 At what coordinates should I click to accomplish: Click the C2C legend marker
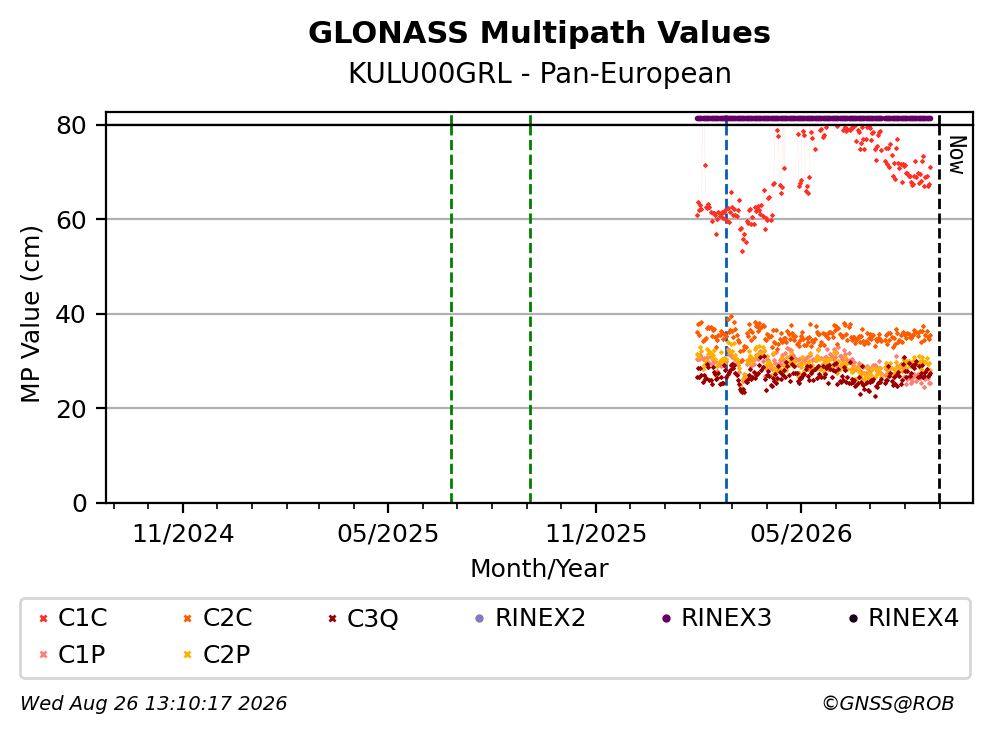click(x=187, y=618)
